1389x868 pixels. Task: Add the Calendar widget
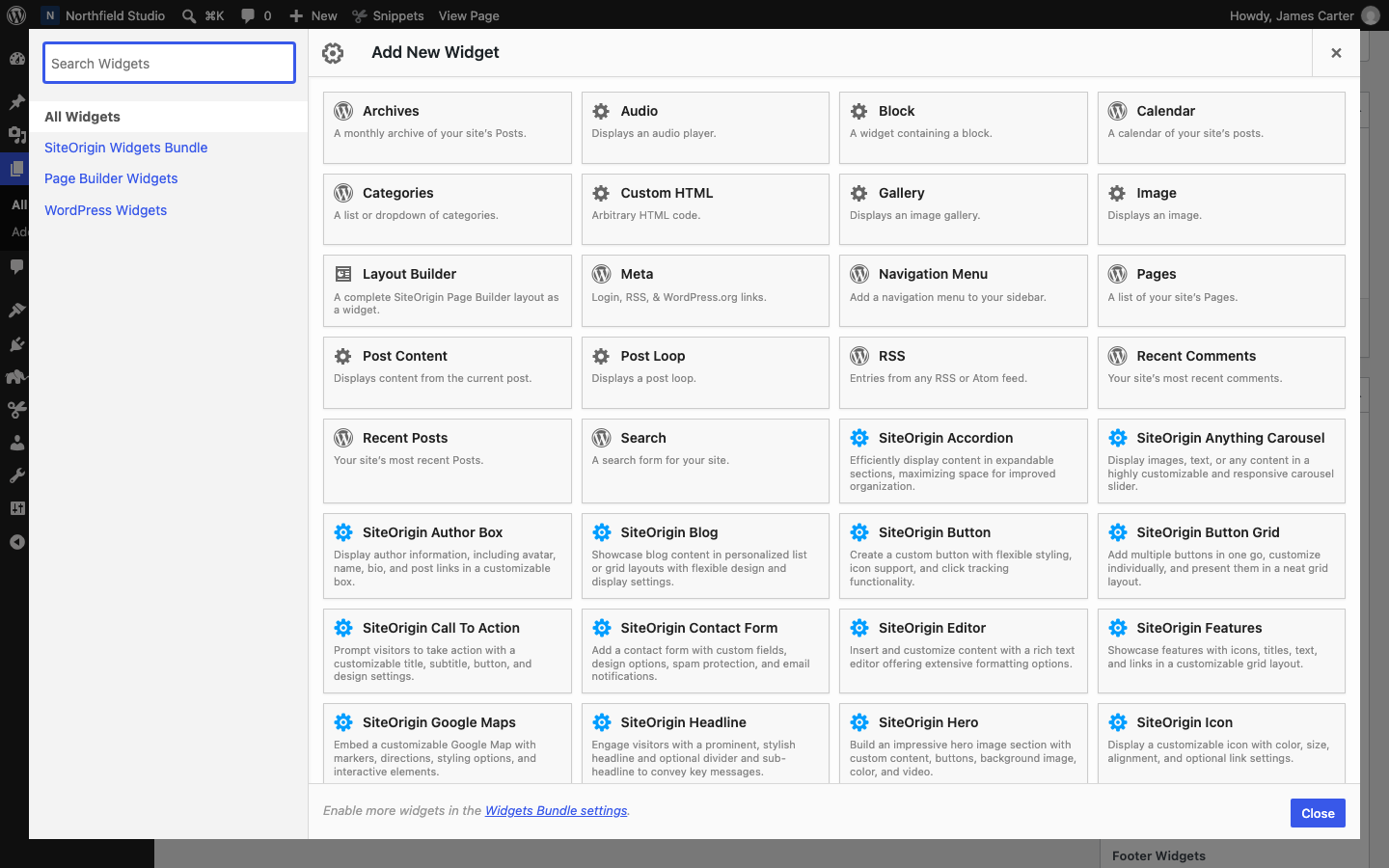tap(1221, 127)
